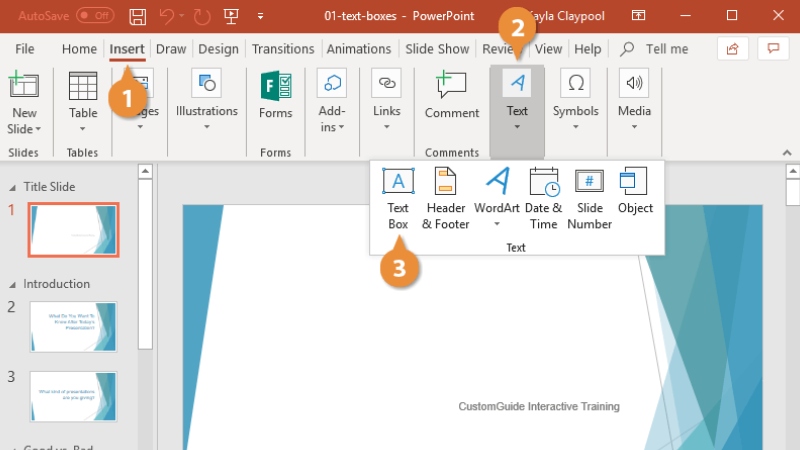Open the Undo history dropdown arrow
The width and height of the screenshot is (800, 450).
[x=182, y=16]
